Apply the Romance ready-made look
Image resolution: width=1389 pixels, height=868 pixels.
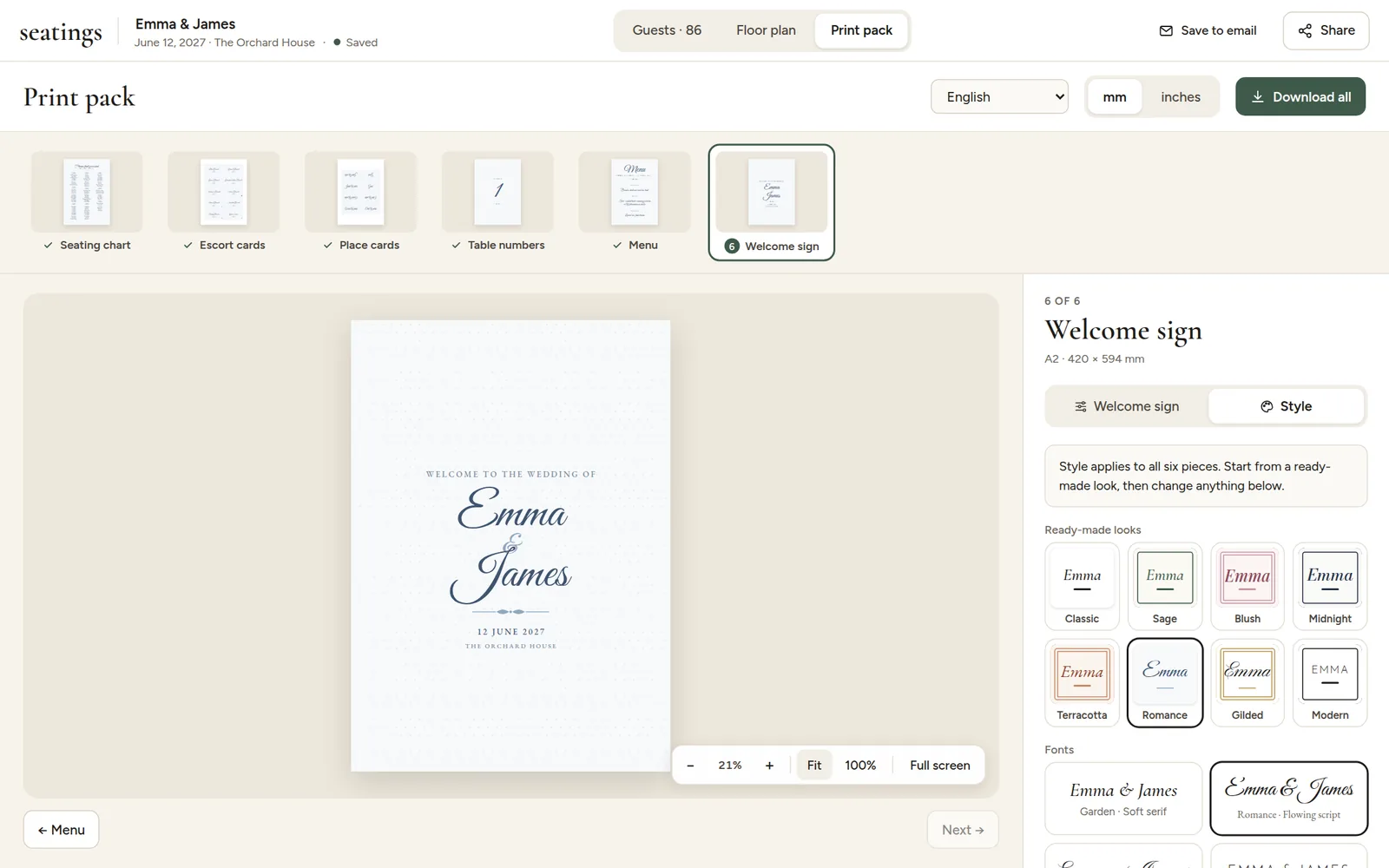[1164, 682]
